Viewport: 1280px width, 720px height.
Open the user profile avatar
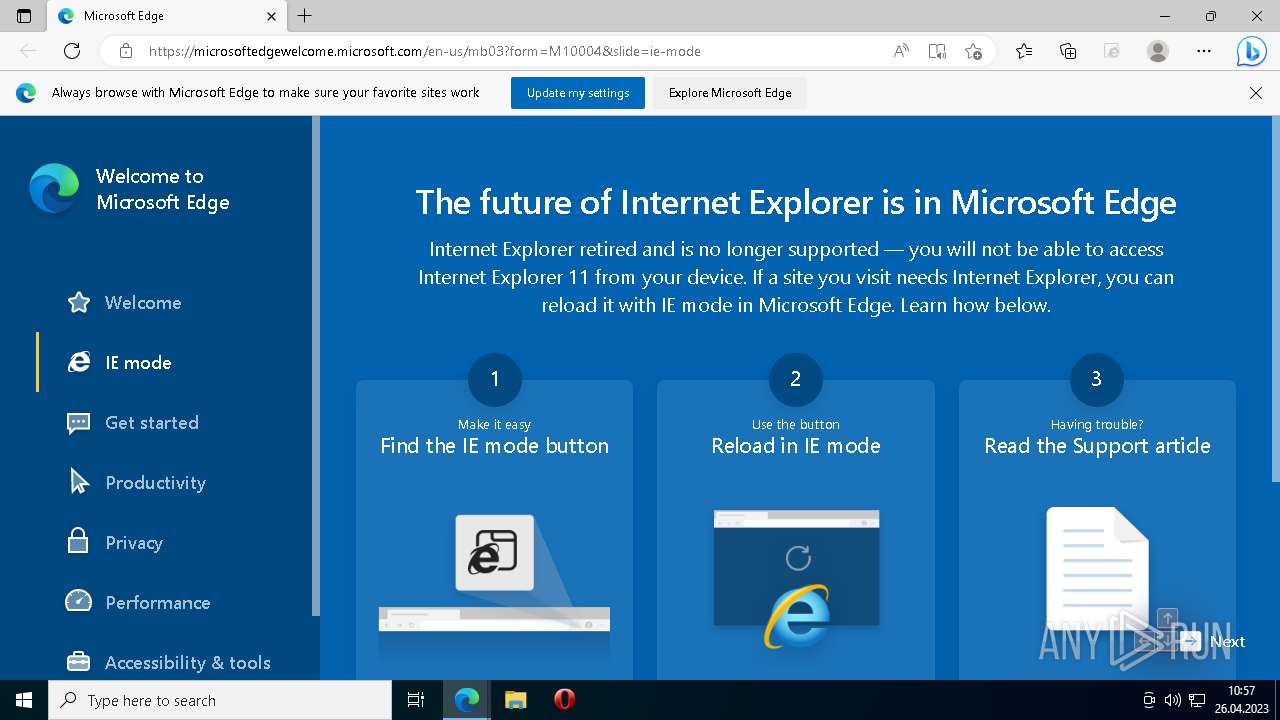pyautogui.click(x=1158, y=51)
